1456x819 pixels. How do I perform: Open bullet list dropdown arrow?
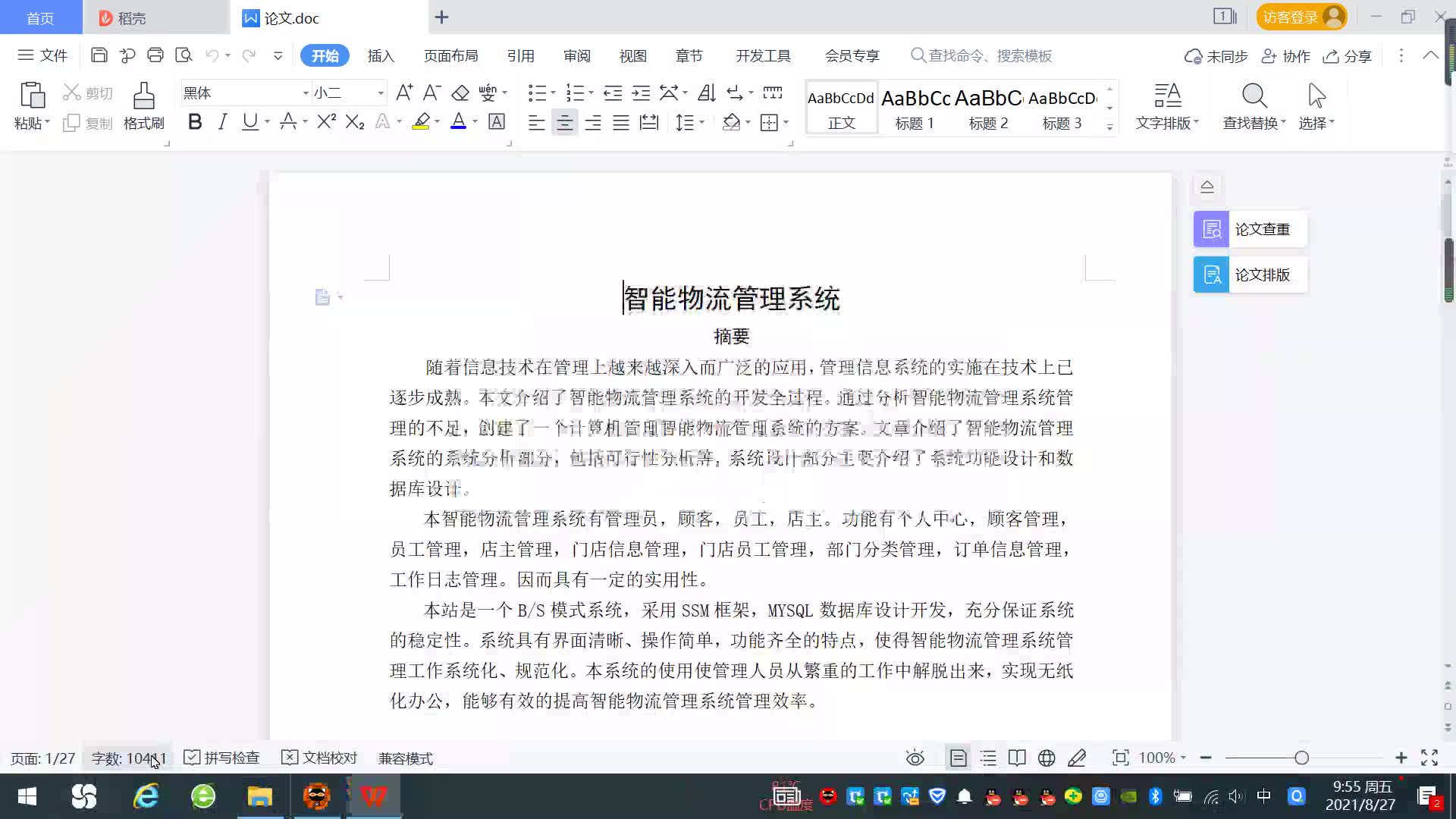[553, 93]
